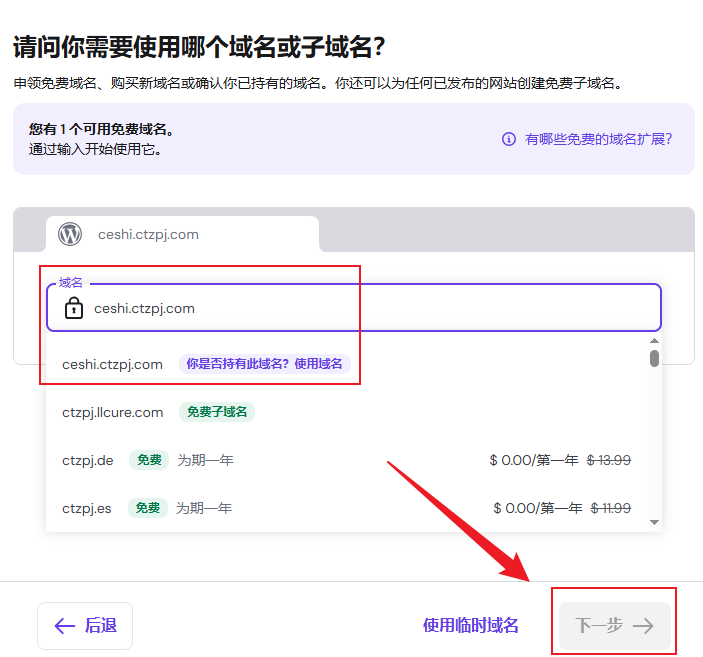
Task: Click the scrollbar up arrow in domain list
Action: tap(654, 341)
